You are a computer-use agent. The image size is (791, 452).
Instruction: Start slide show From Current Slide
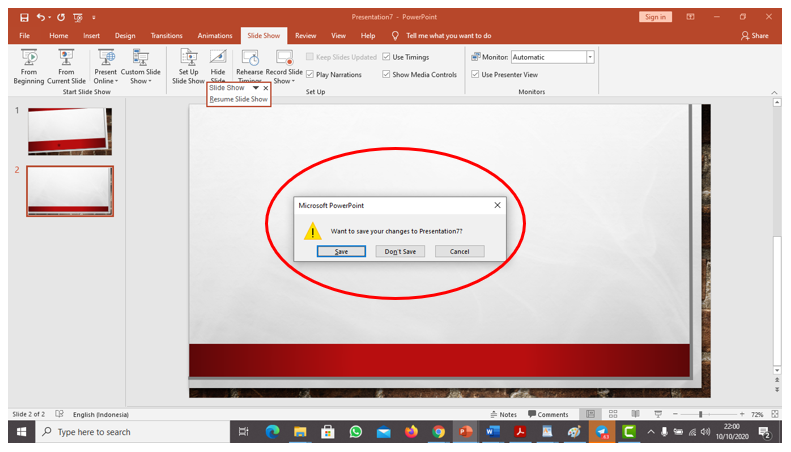[x=66, y=67]
